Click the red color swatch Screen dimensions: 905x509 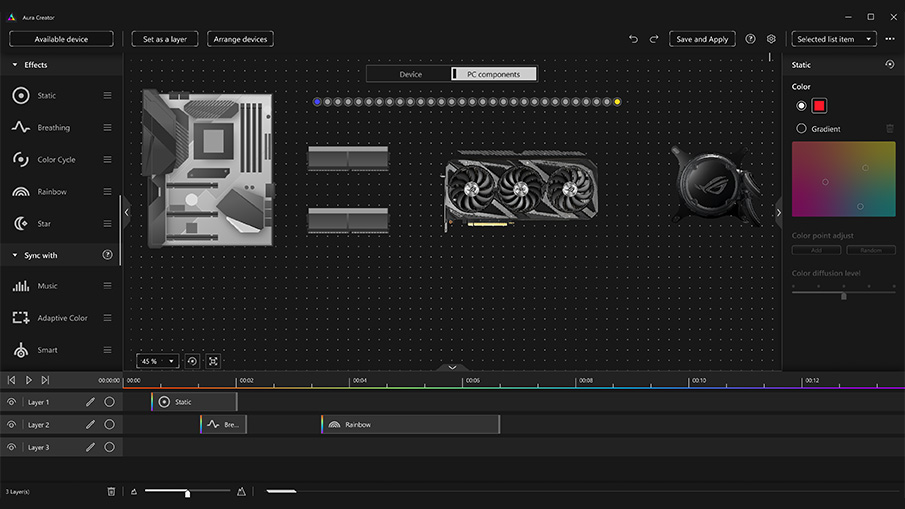(819, 106)
